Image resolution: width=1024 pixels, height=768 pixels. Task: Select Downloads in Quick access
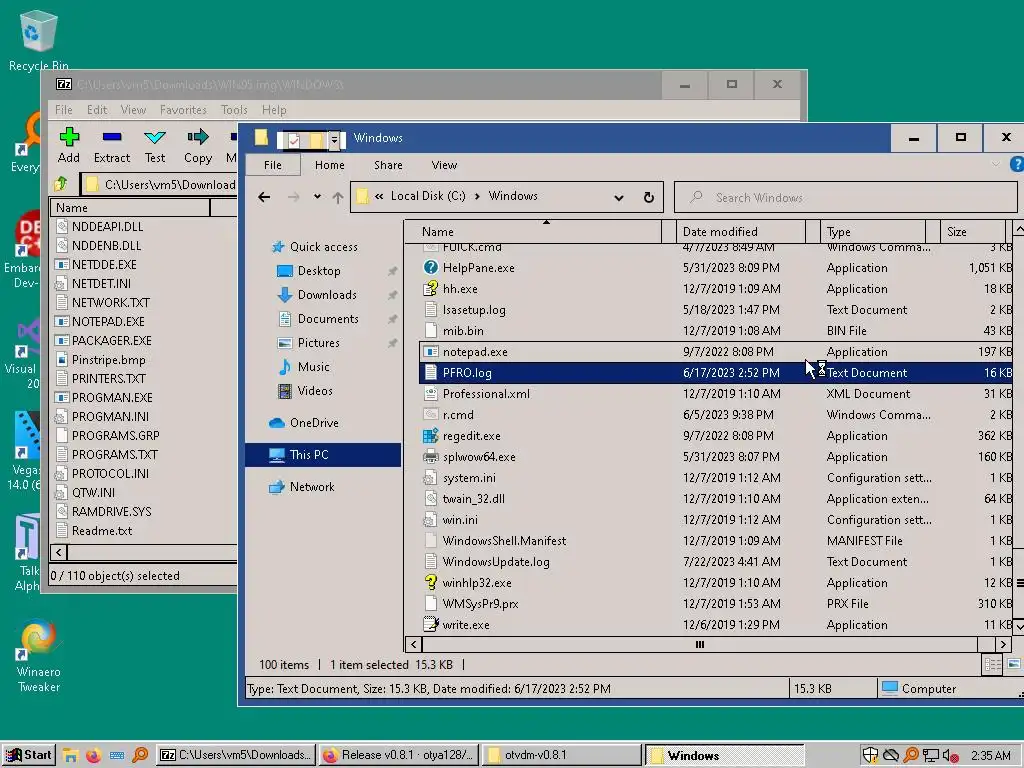coord(327,295)
